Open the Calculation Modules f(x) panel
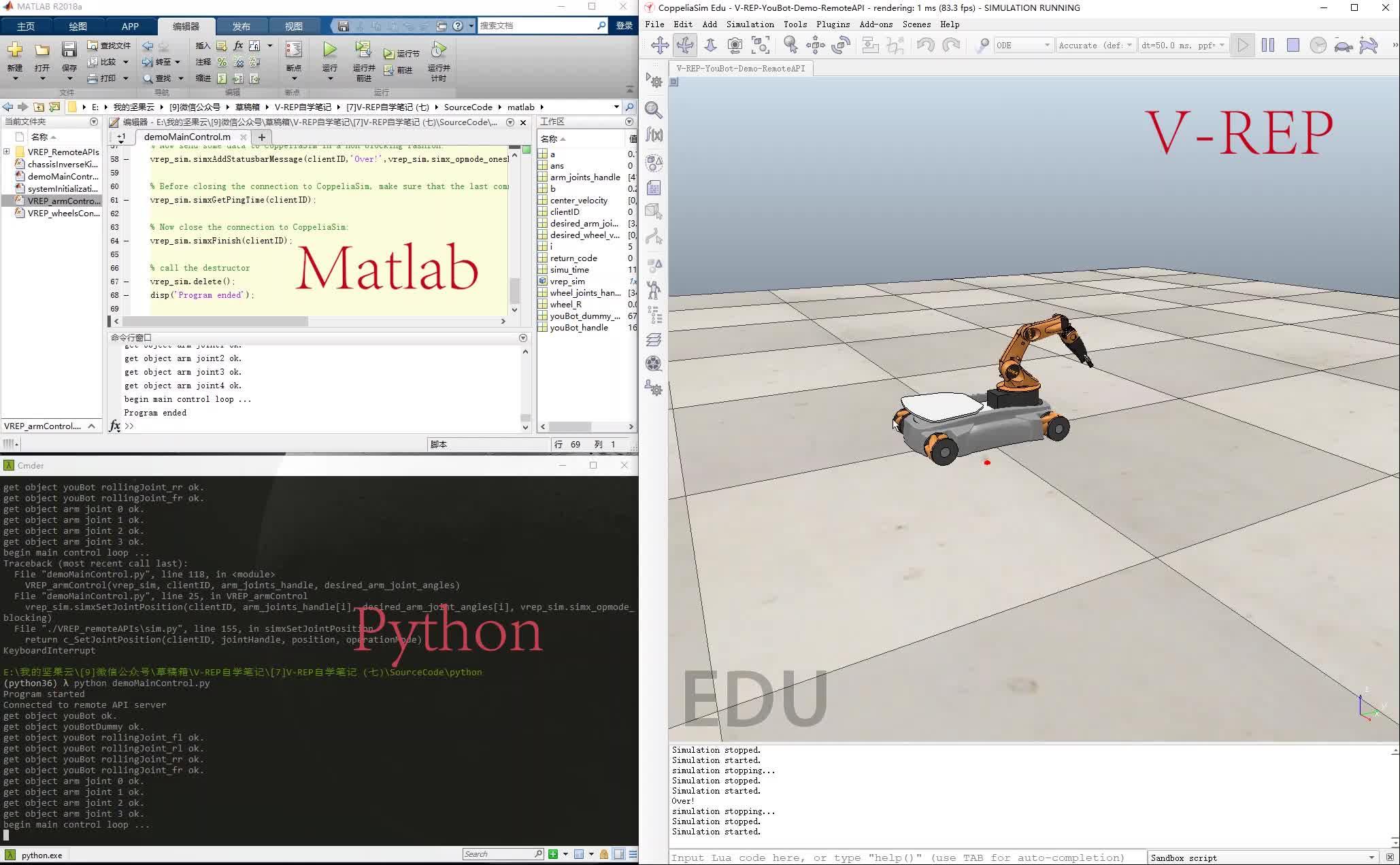The image size is (1400, 865). (654, 135)
